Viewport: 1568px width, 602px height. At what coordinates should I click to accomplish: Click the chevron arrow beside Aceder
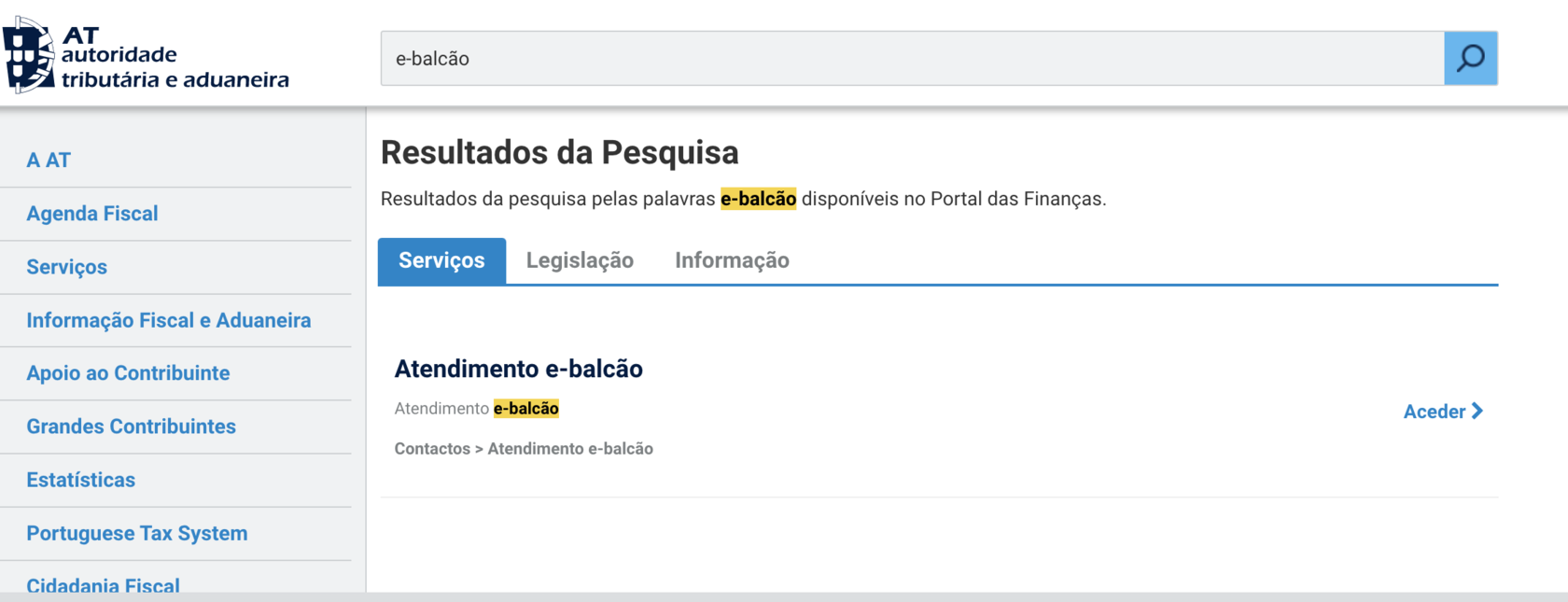point(1477,411)
